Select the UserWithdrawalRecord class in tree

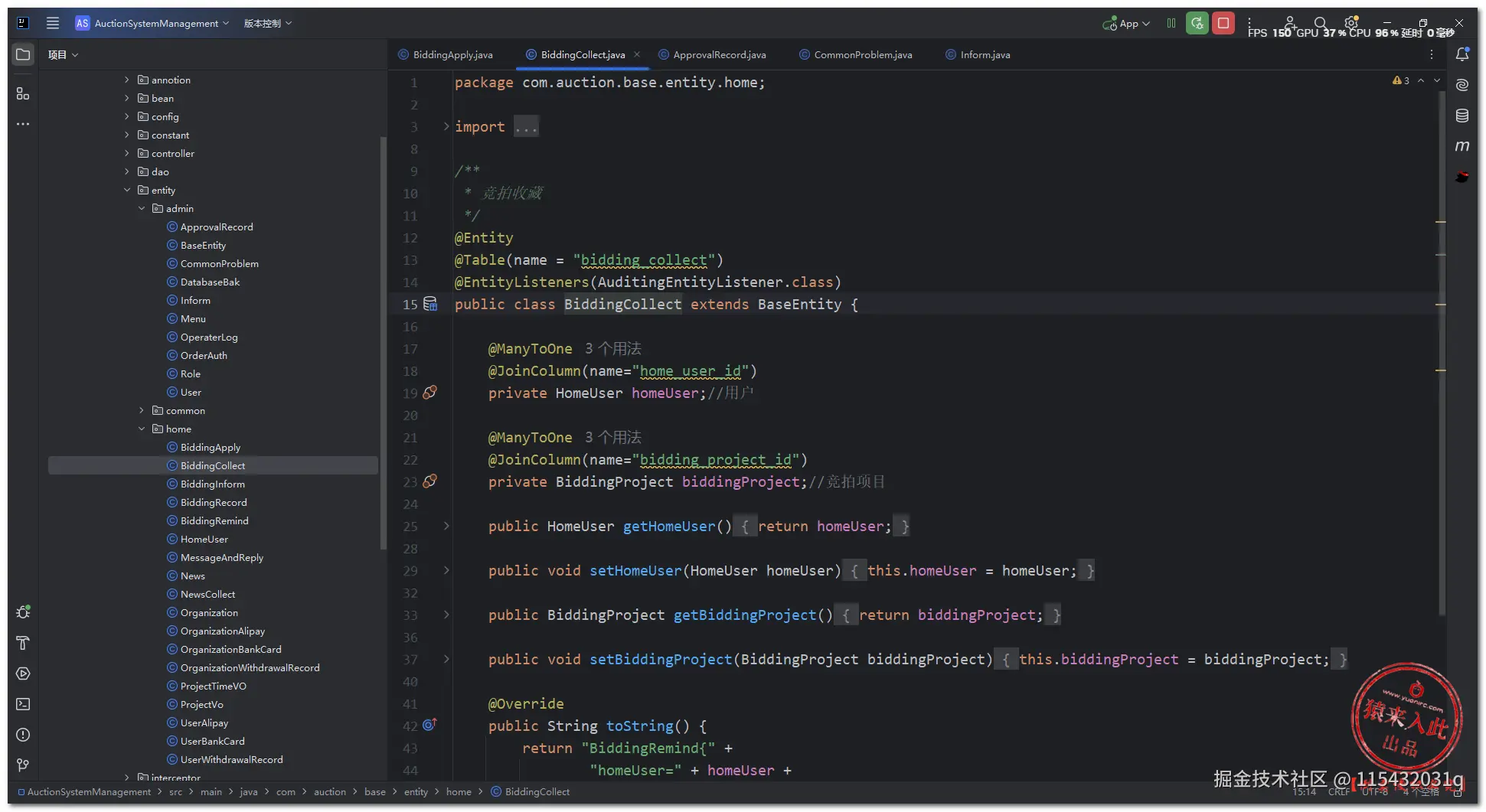(231, 759)
